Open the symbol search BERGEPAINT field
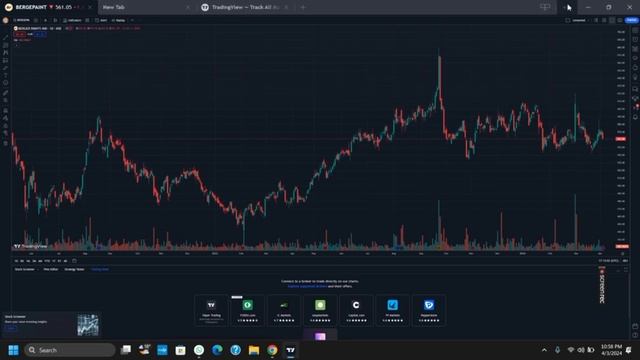The image size is (640, 360). (21, 20)
